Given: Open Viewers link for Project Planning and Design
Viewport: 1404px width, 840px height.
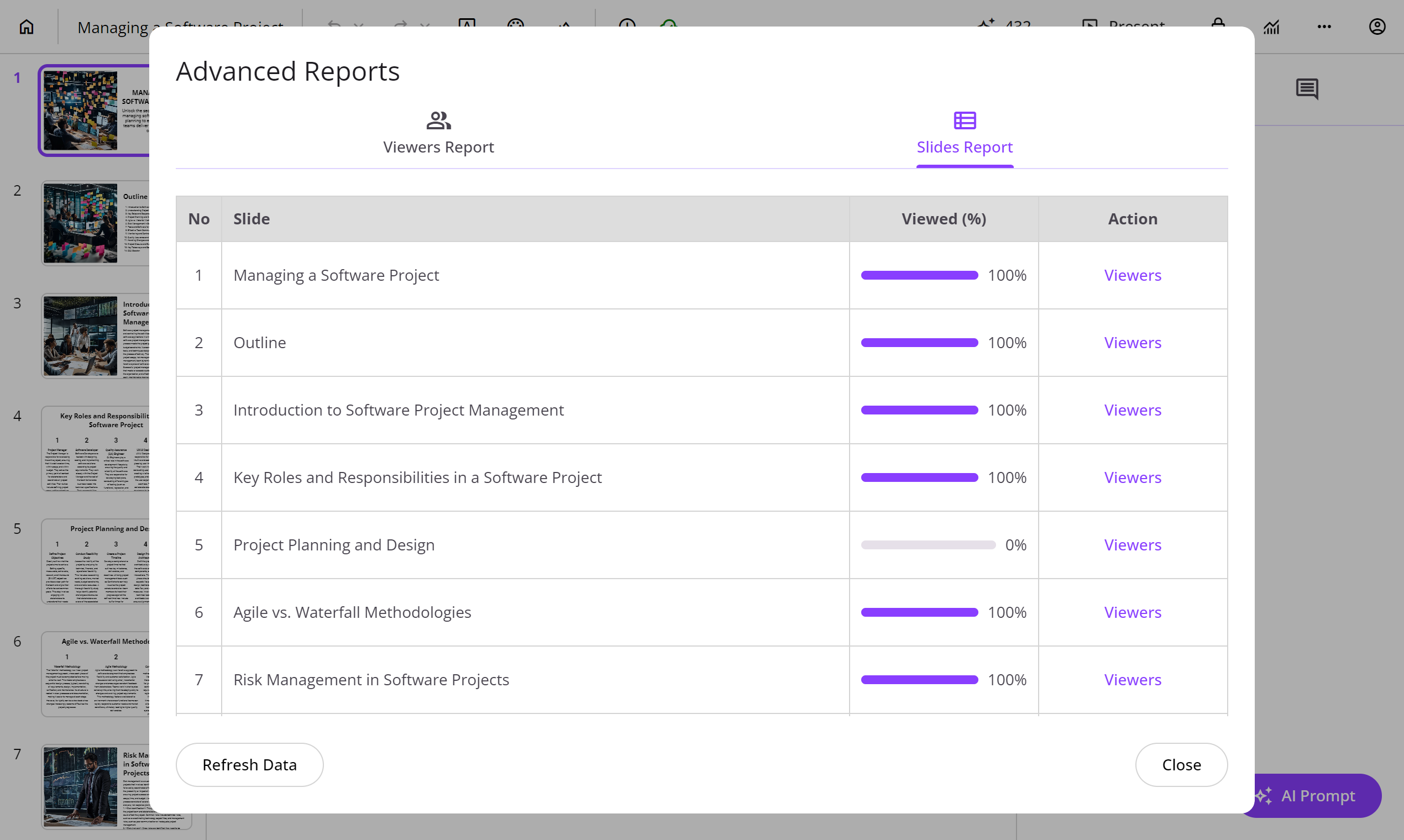Looking at the screenshot, I should coord(1132,544).
